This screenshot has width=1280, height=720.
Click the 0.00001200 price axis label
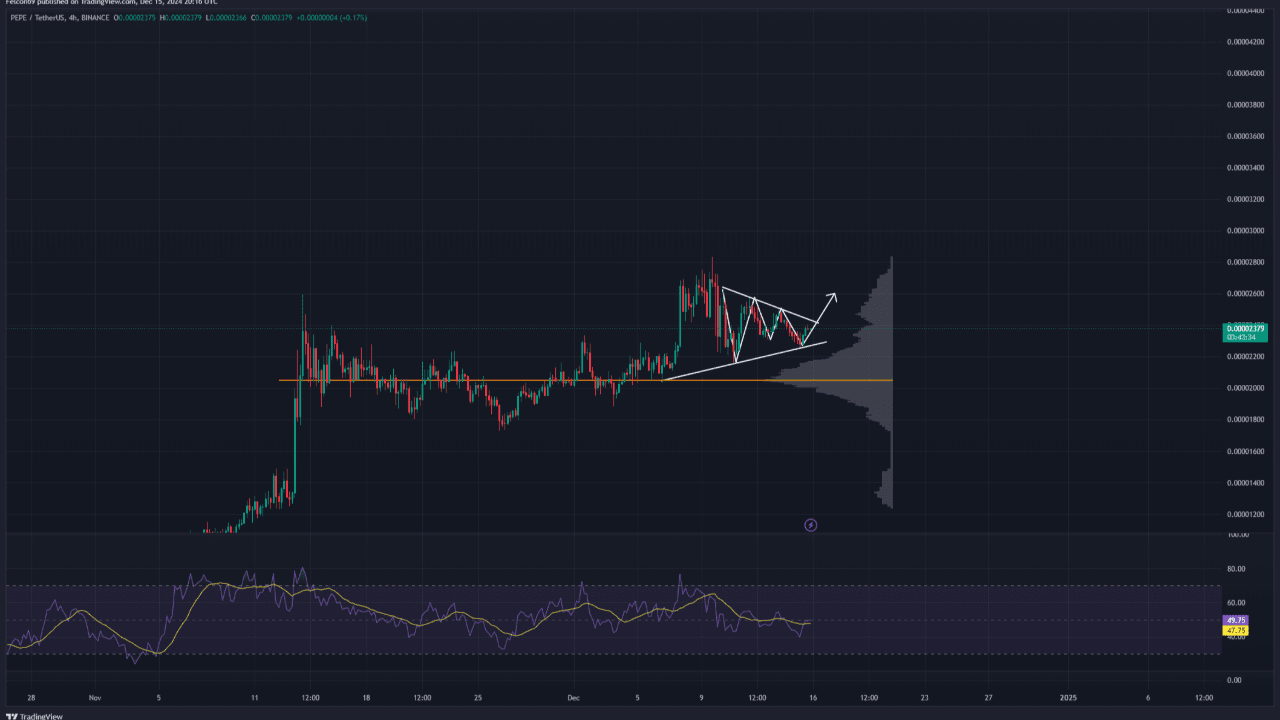tap(1245, 514)
